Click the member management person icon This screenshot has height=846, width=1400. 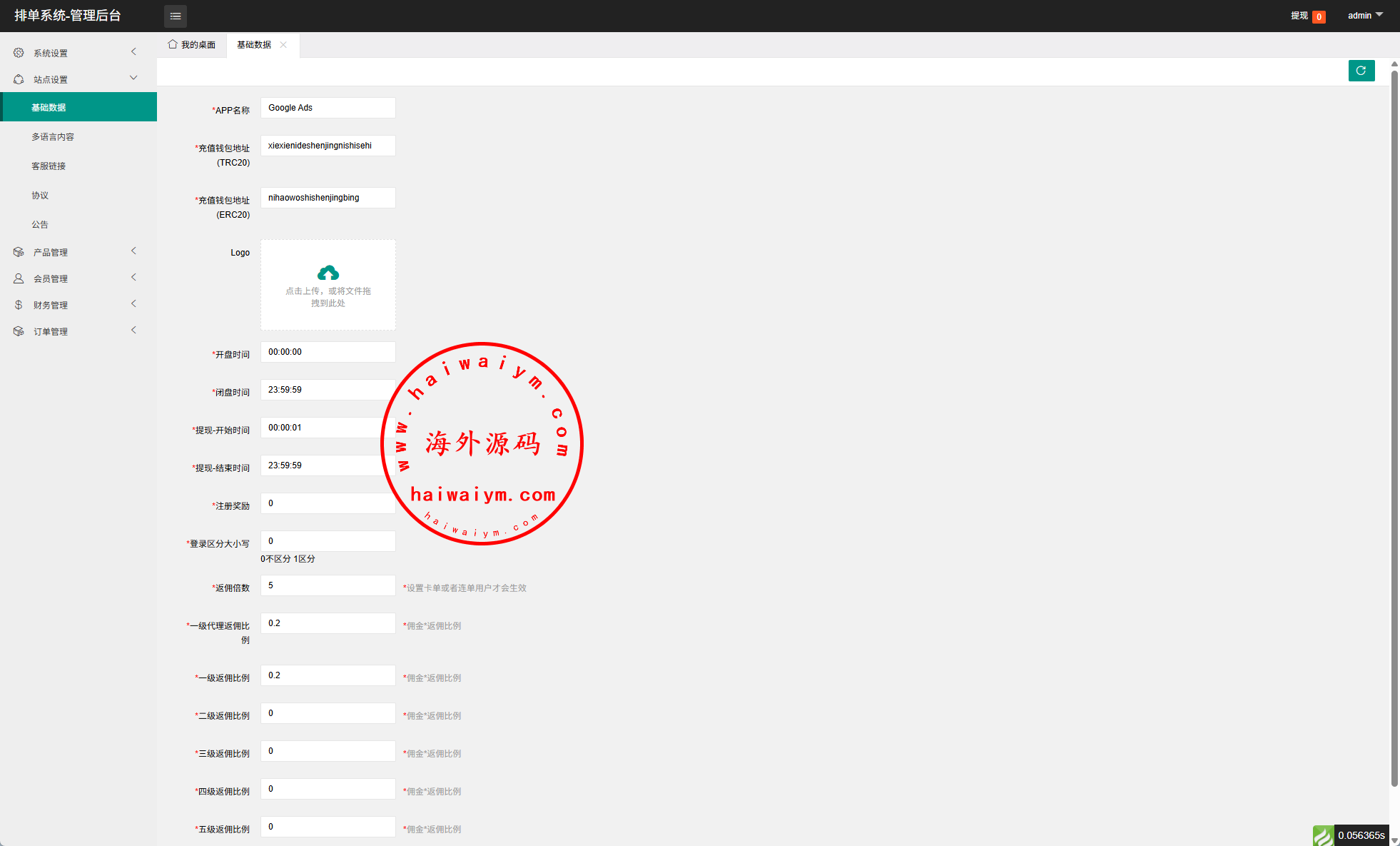[19, 278]
